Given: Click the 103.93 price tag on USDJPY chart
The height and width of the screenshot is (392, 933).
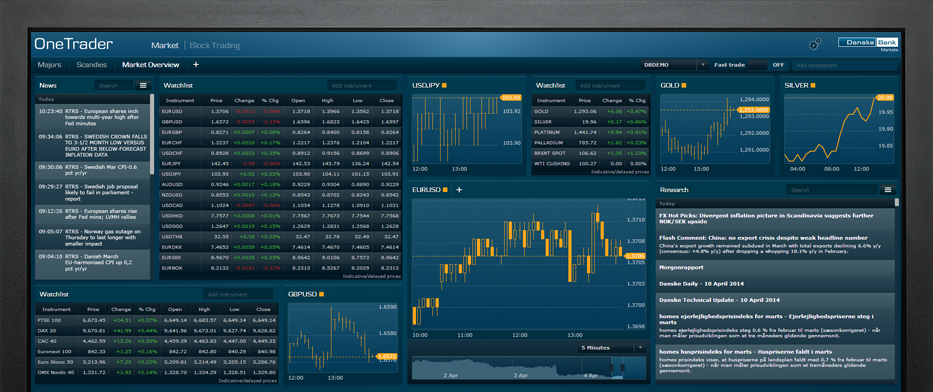Looking at the screenshot, I should [511, 98].
